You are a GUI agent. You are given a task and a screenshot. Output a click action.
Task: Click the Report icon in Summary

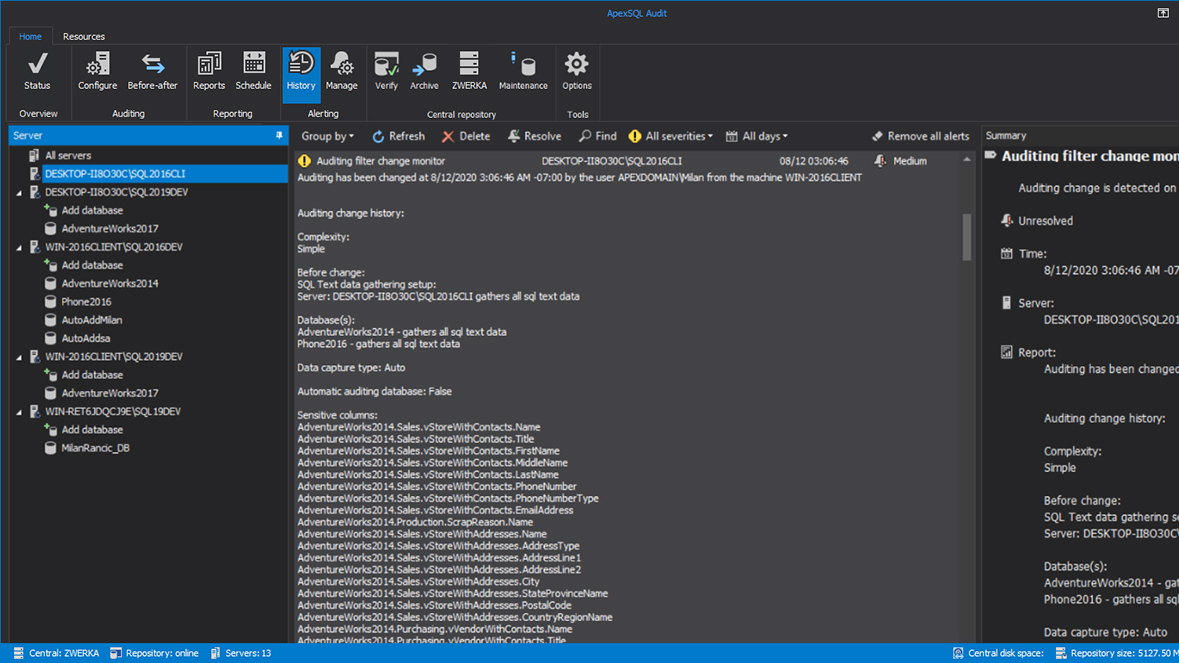[x=1007, y=352]
